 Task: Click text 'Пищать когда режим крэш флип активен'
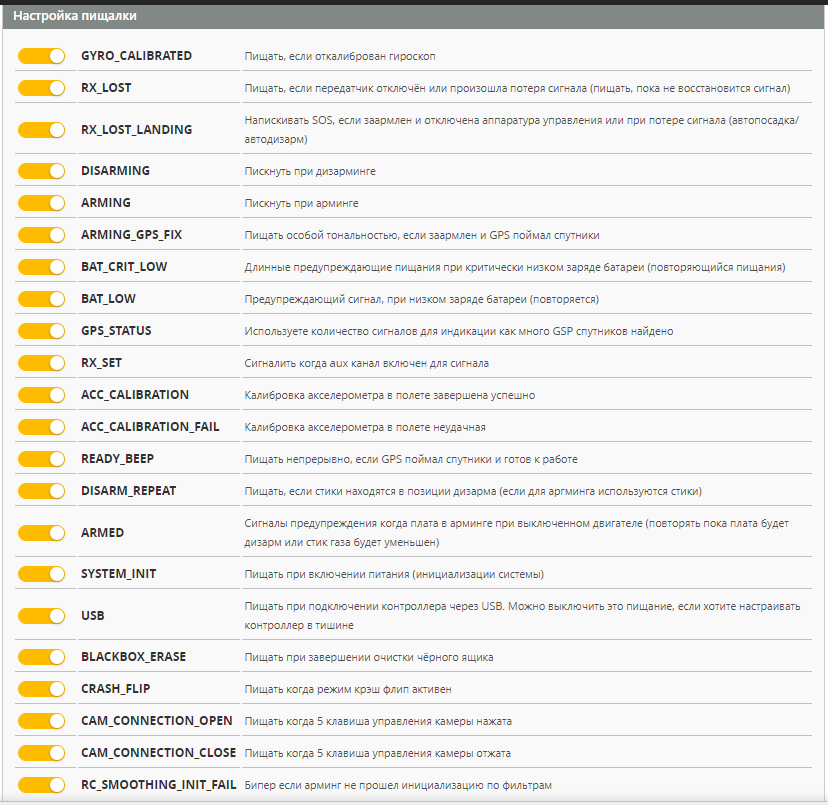tap(348, 690)
